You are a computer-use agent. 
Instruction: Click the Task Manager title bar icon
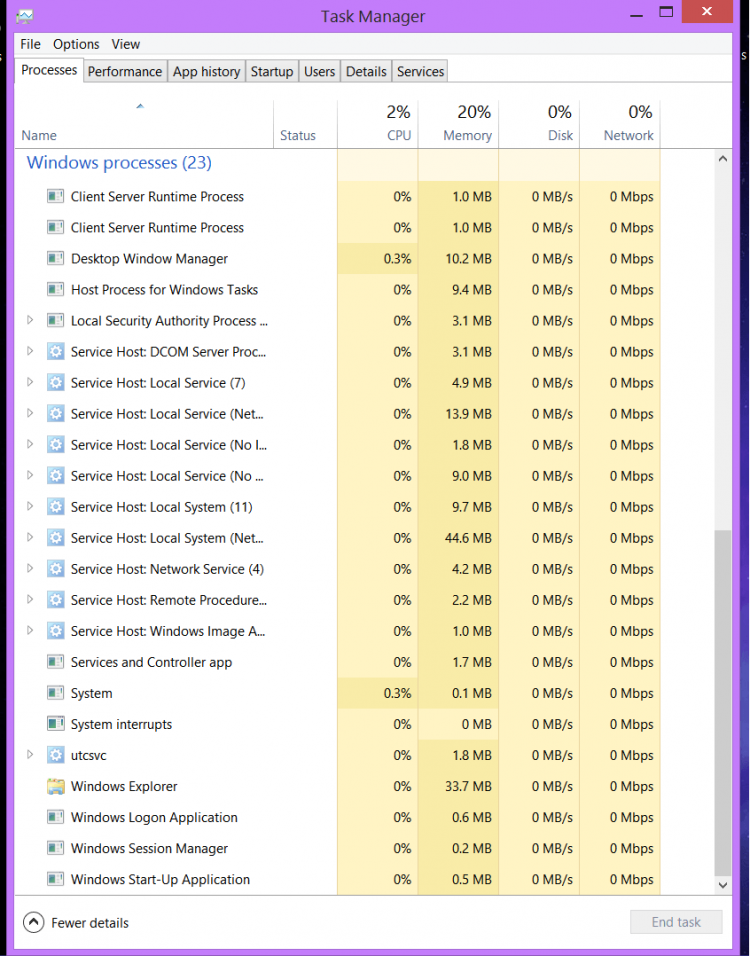[x=25, y=16]
